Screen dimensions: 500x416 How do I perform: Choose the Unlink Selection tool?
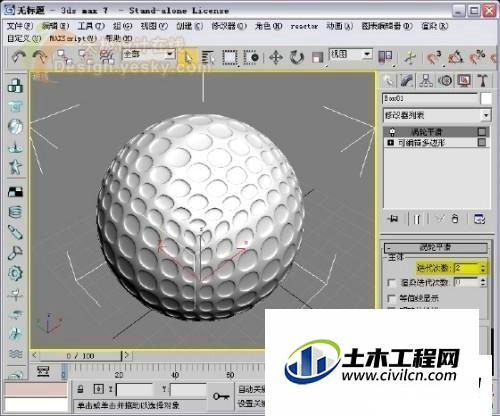point(86,57)
